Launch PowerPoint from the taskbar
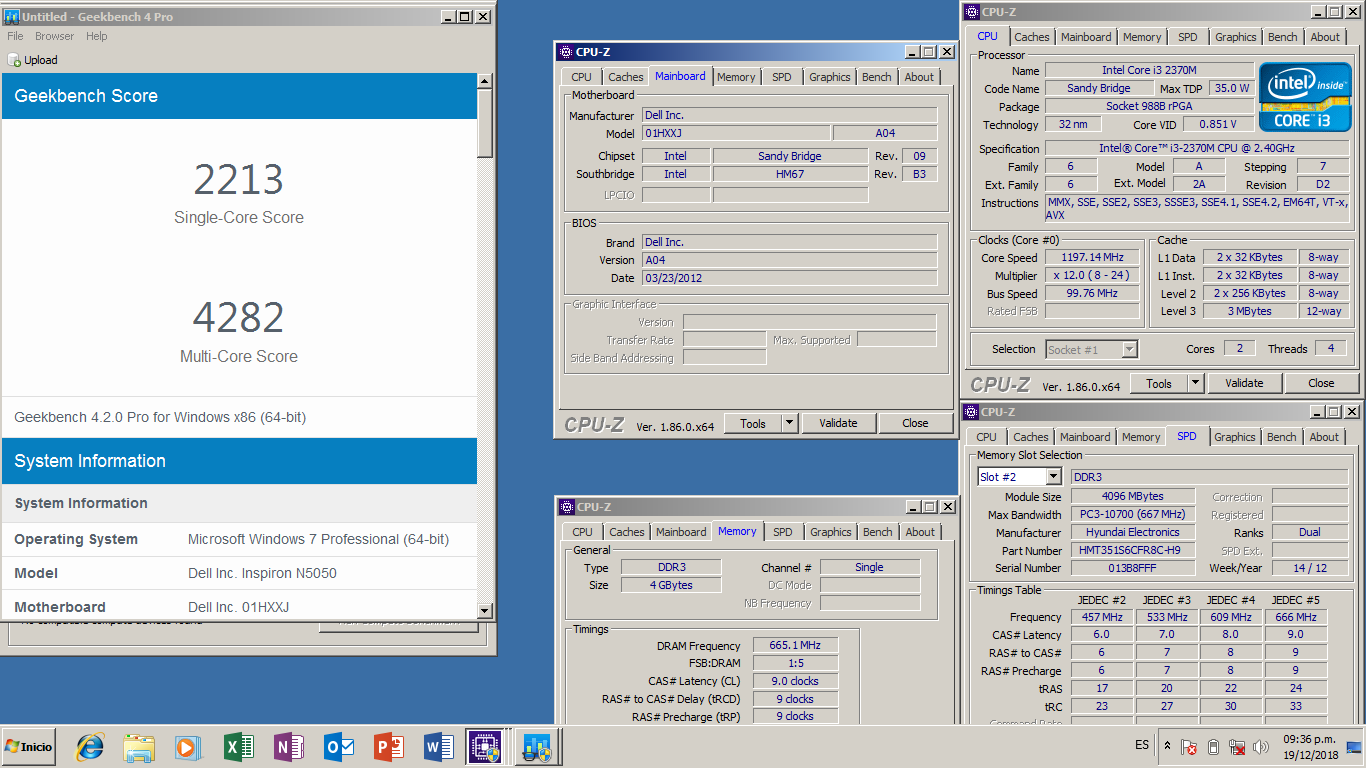Screen dimensions: 1366x768 pos(388,747)
